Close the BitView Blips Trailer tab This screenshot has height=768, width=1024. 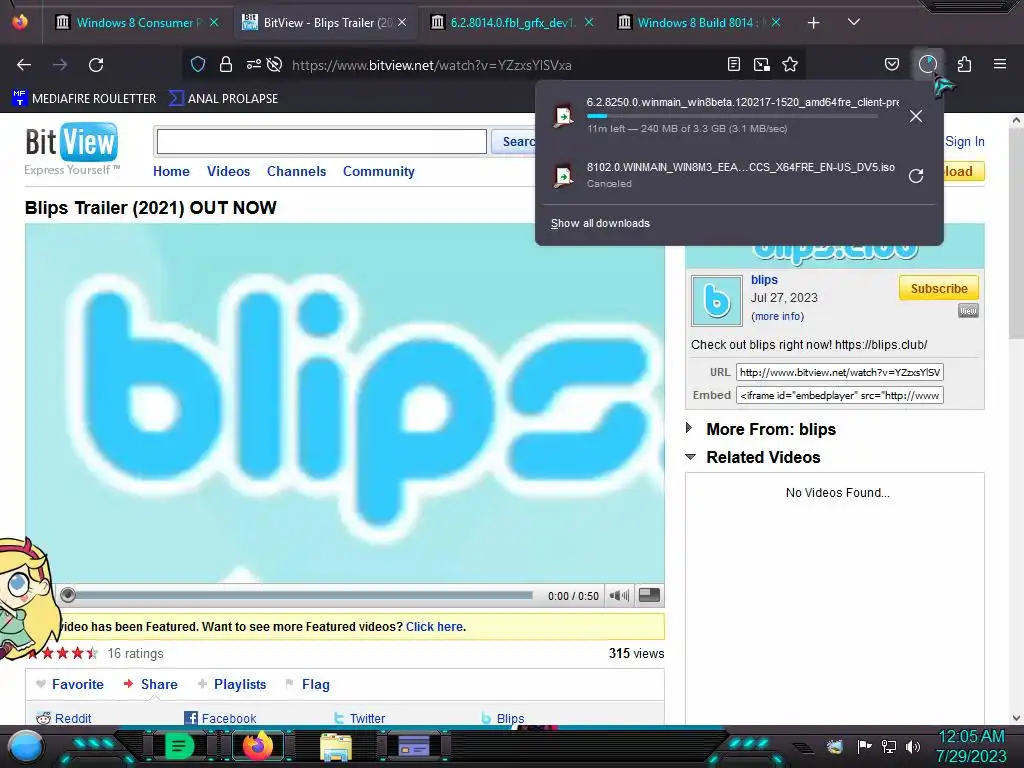tap(402, 22)
